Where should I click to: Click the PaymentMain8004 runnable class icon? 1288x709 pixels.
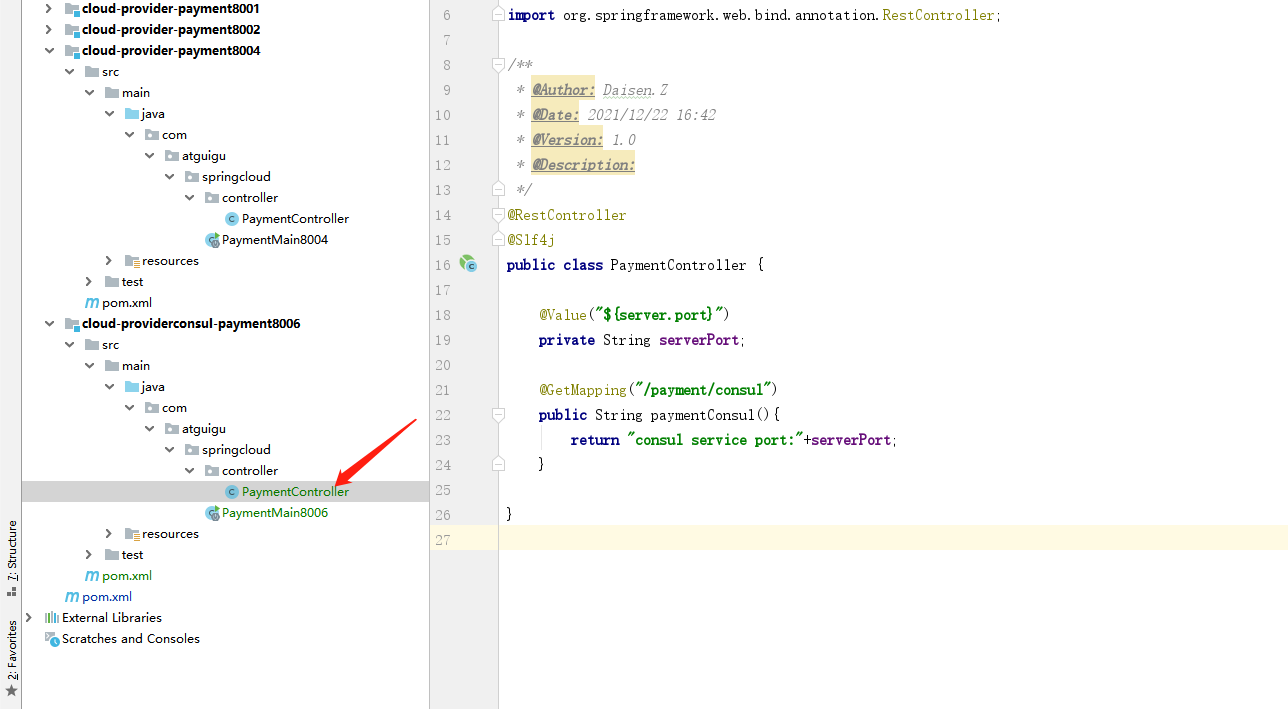click(212, 240)
